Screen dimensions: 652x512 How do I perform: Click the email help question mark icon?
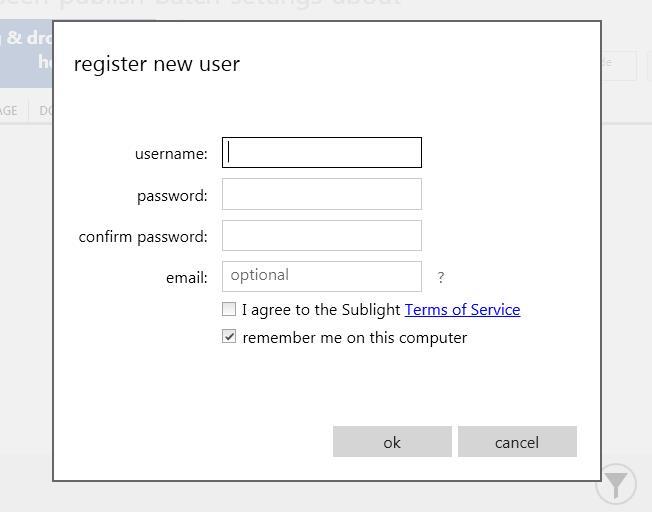[x=441, y=277]
